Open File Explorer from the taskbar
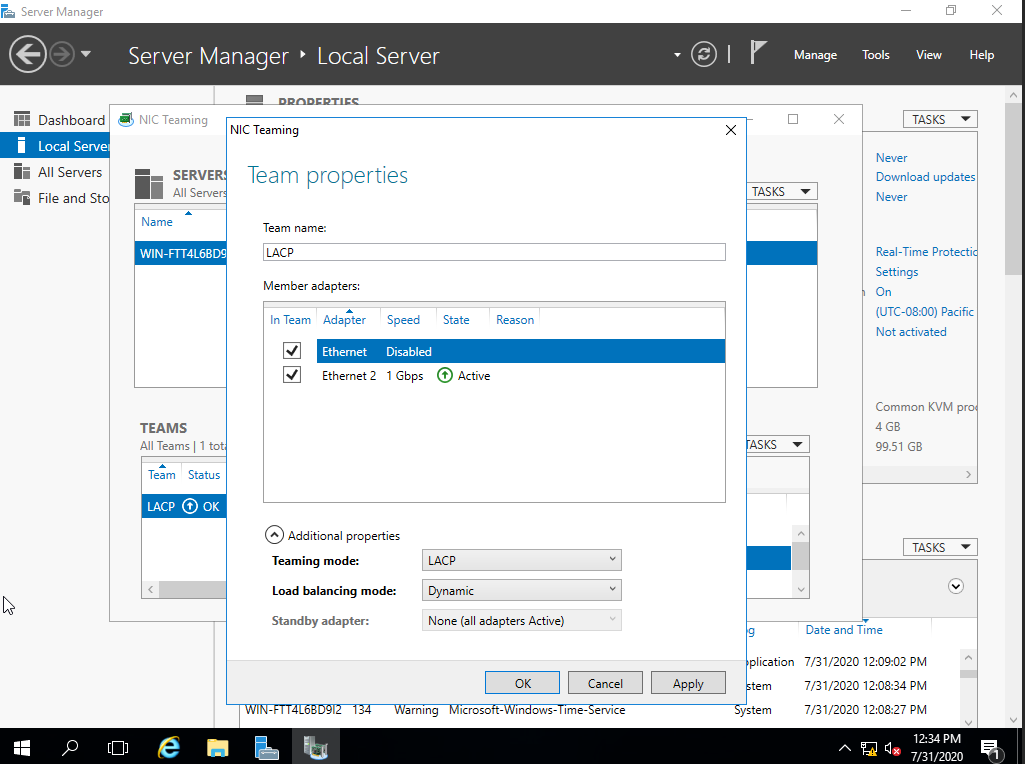1025x764 pixels. click(x=217, y=747)
